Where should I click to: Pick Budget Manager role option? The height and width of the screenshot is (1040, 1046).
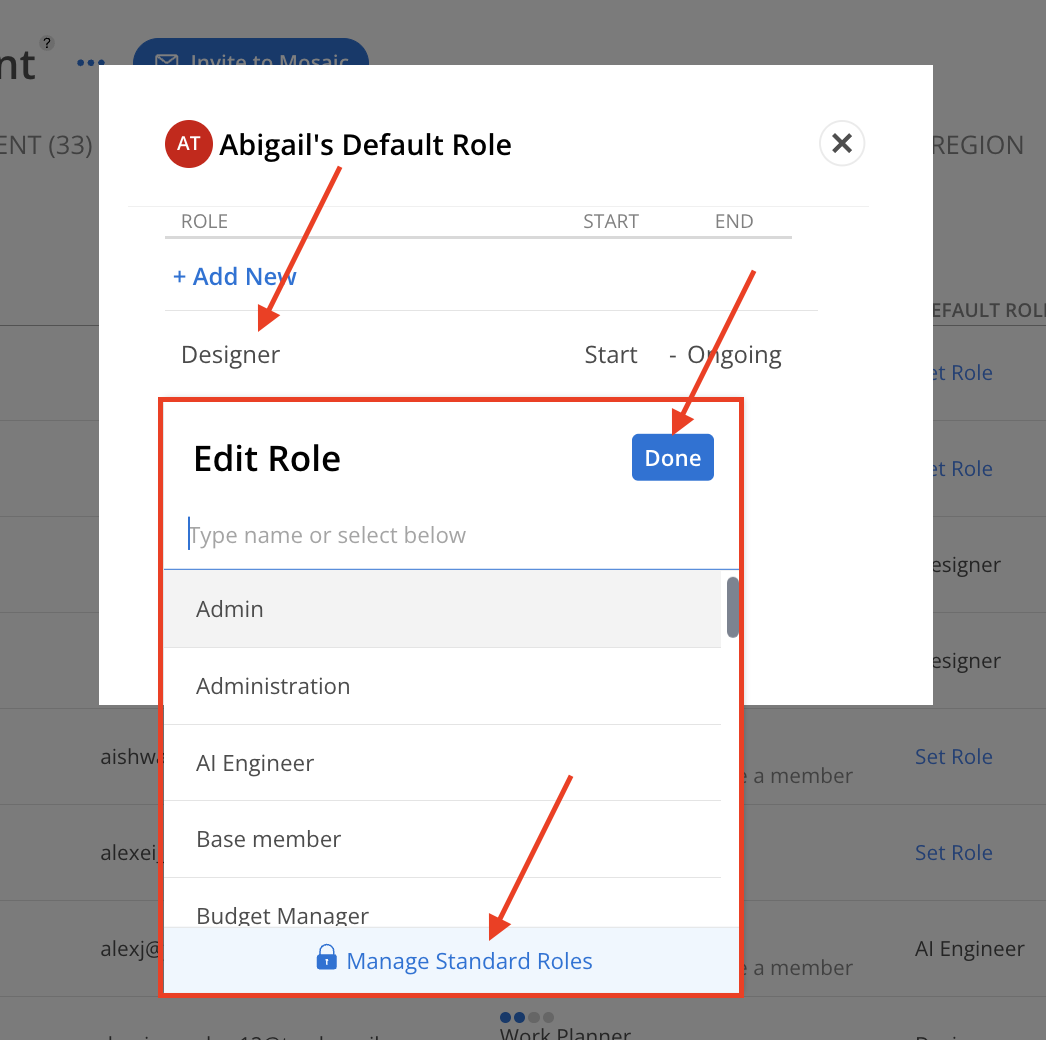[442, 903]
